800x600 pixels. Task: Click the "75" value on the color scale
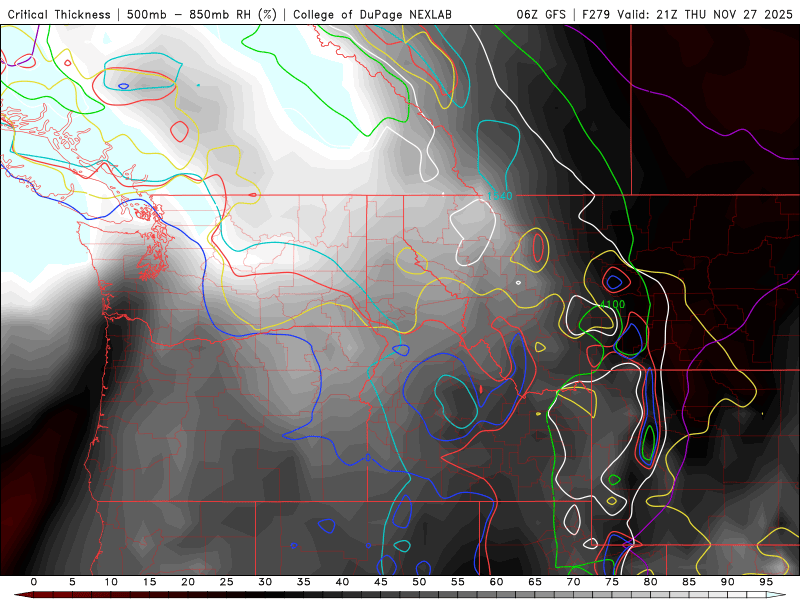point(612,582)
